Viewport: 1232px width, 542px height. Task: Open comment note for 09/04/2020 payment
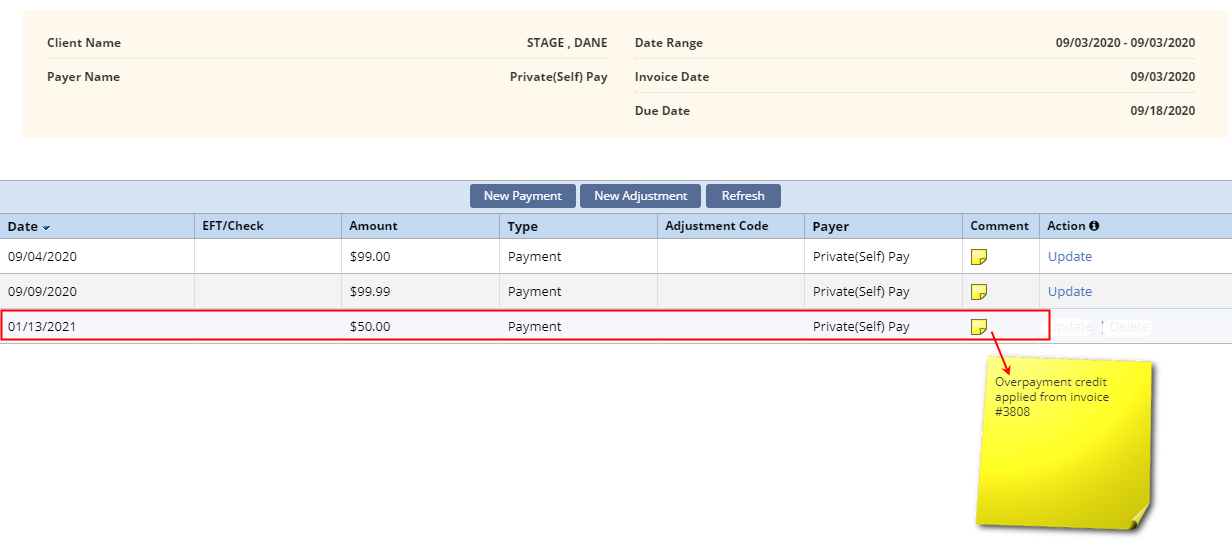pyautogui.click(x=979, y=257)
